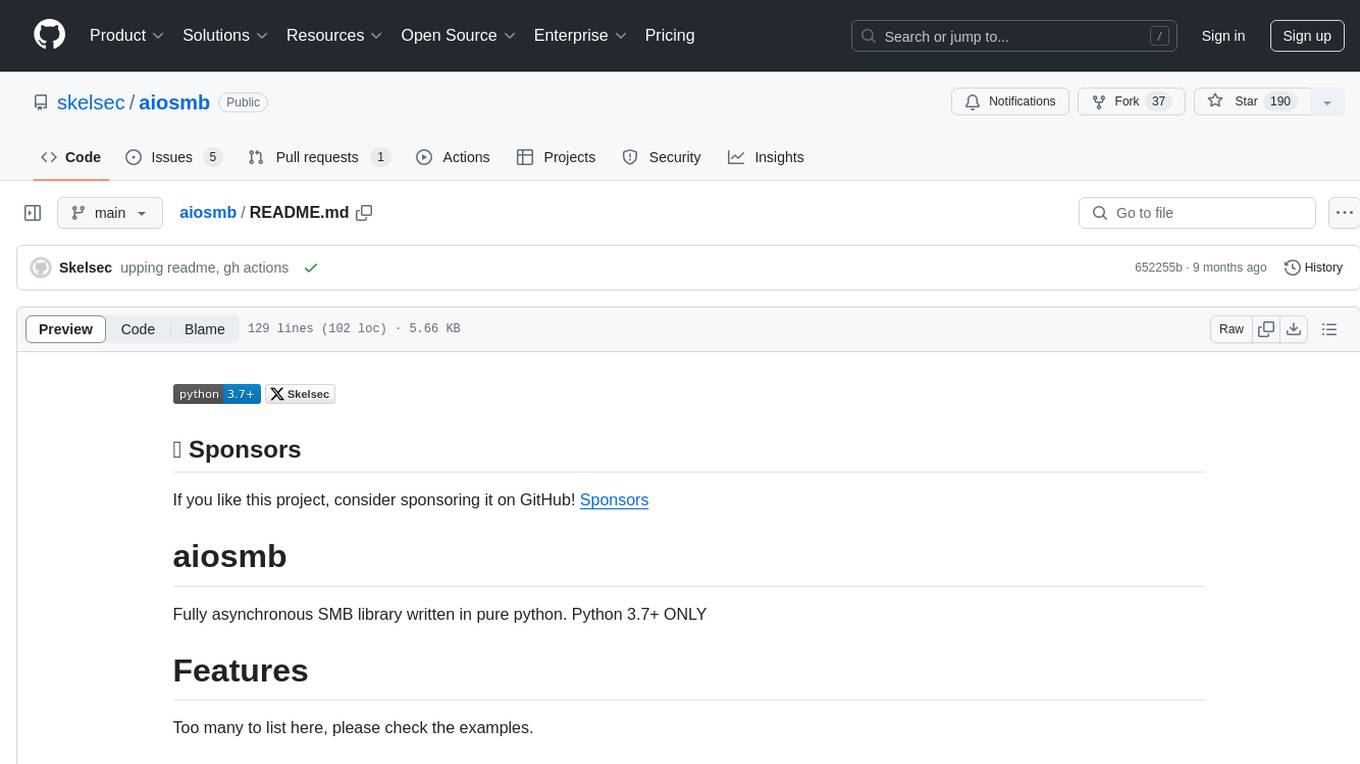
Task: Open commit 652255b
Action: [1158, 268]
